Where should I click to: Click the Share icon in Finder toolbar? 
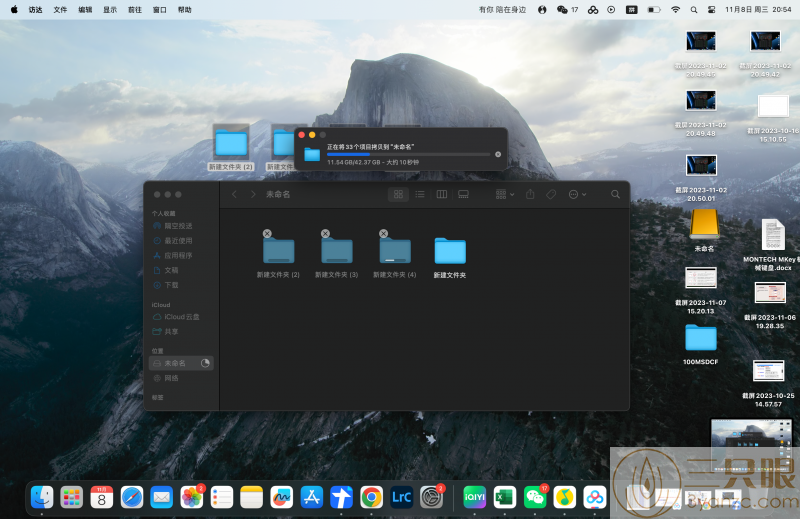pos(530,194)
